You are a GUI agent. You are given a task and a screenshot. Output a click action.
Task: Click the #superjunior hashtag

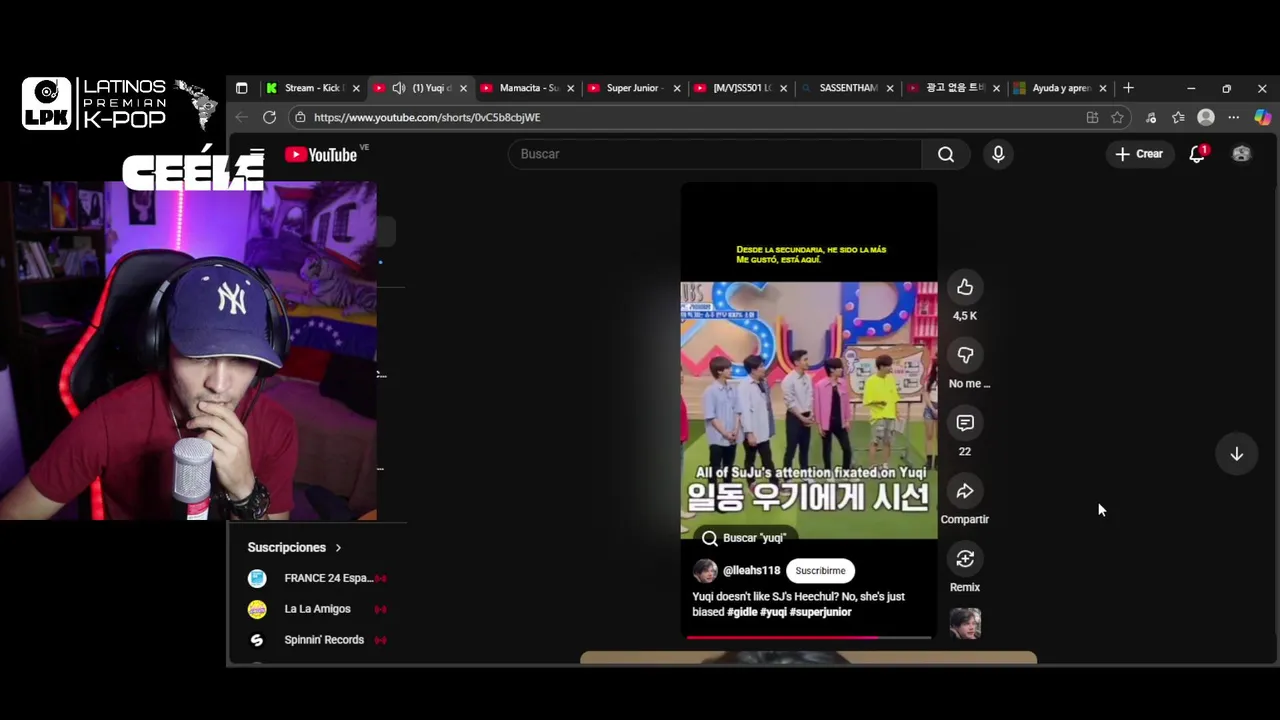(821, 612)
